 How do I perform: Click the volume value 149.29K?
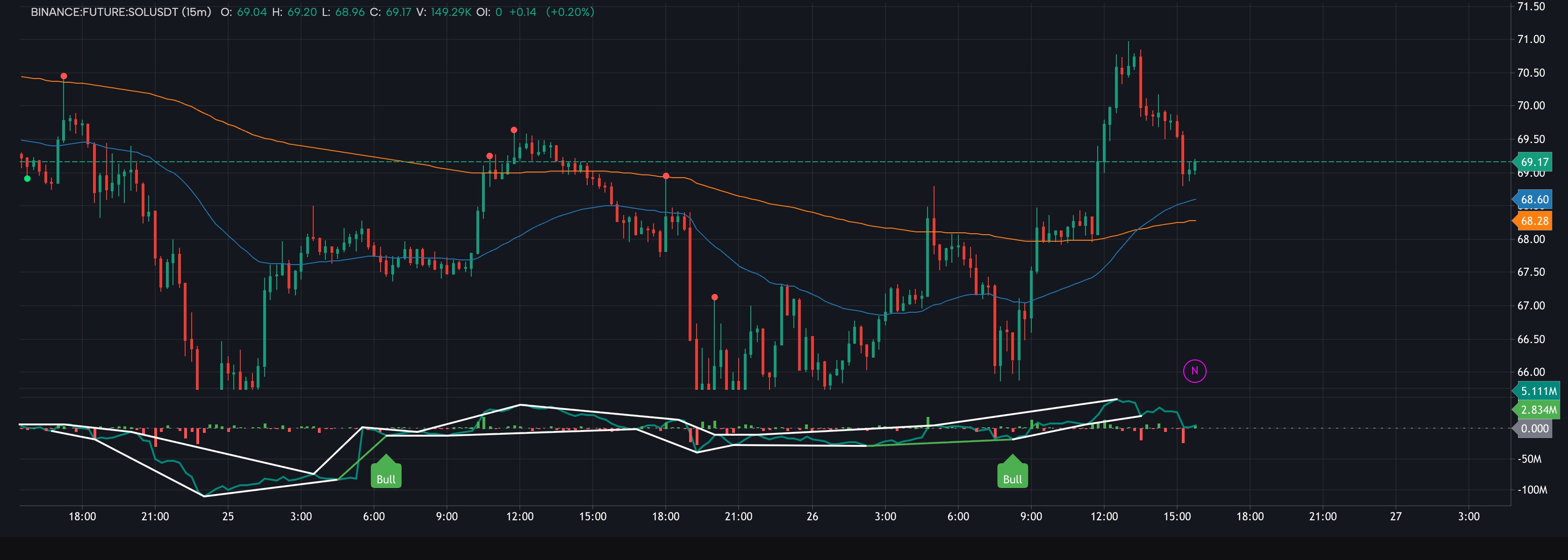click(451, 12)
